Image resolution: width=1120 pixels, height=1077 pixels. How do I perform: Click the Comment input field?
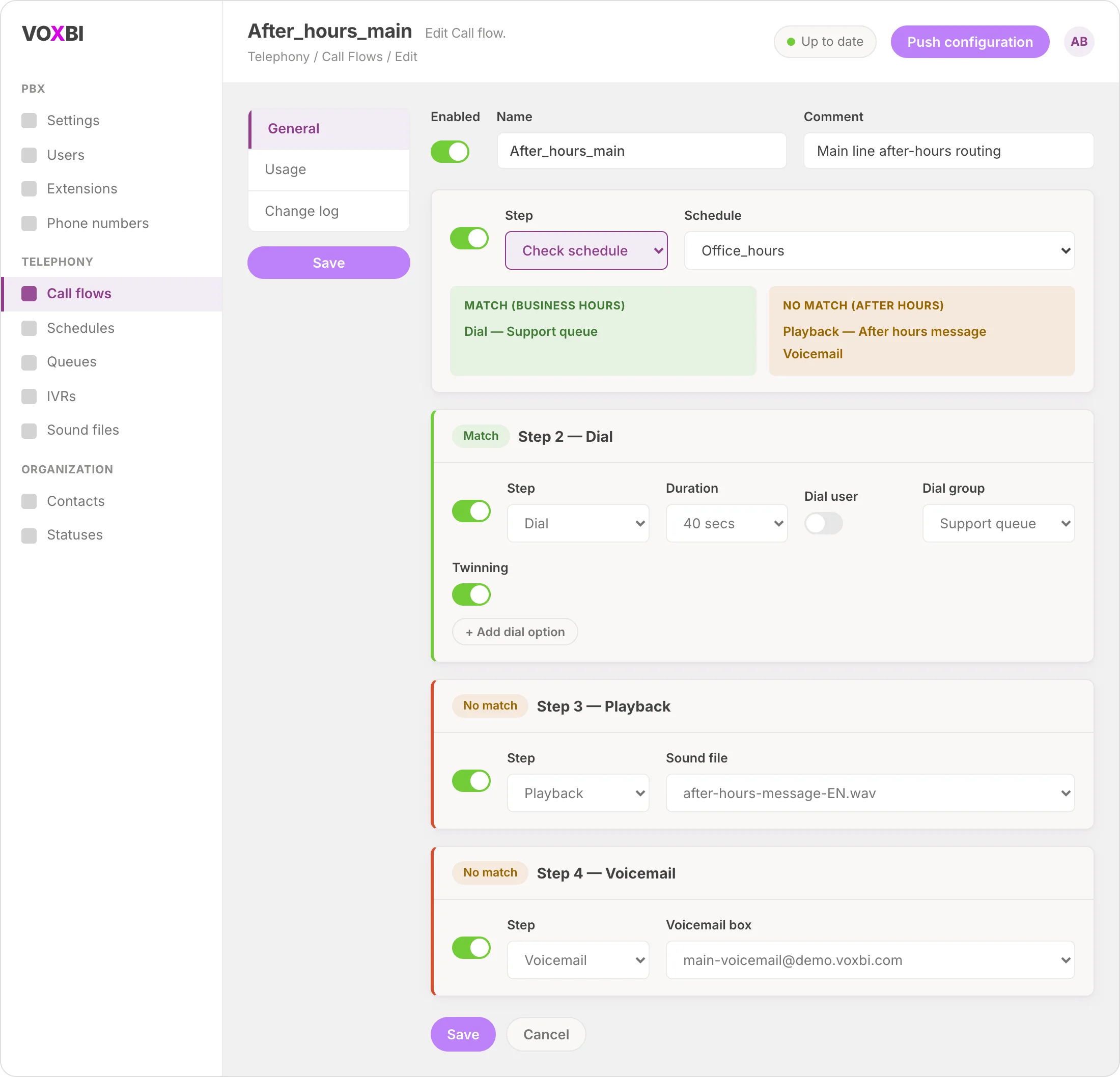click(x=948, y=151)
